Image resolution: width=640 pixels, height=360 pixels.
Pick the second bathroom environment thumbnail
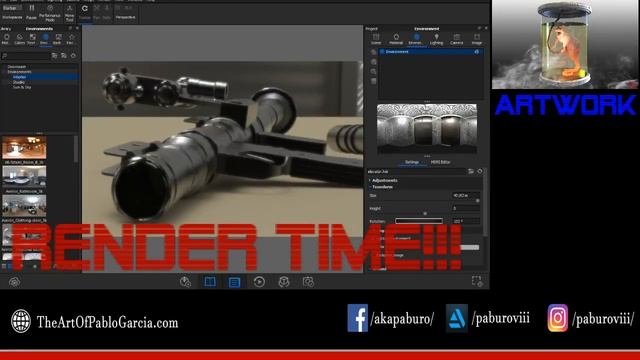[x=24, y=177]
